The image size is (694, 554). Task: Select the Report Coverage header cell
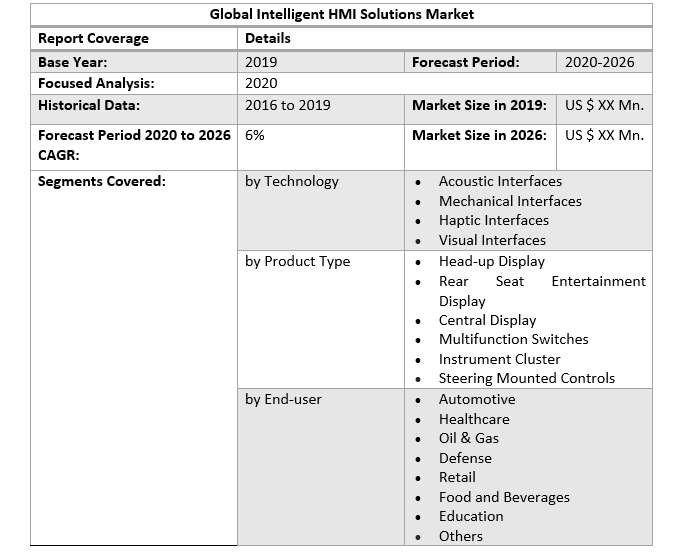(x=93, y=38)
